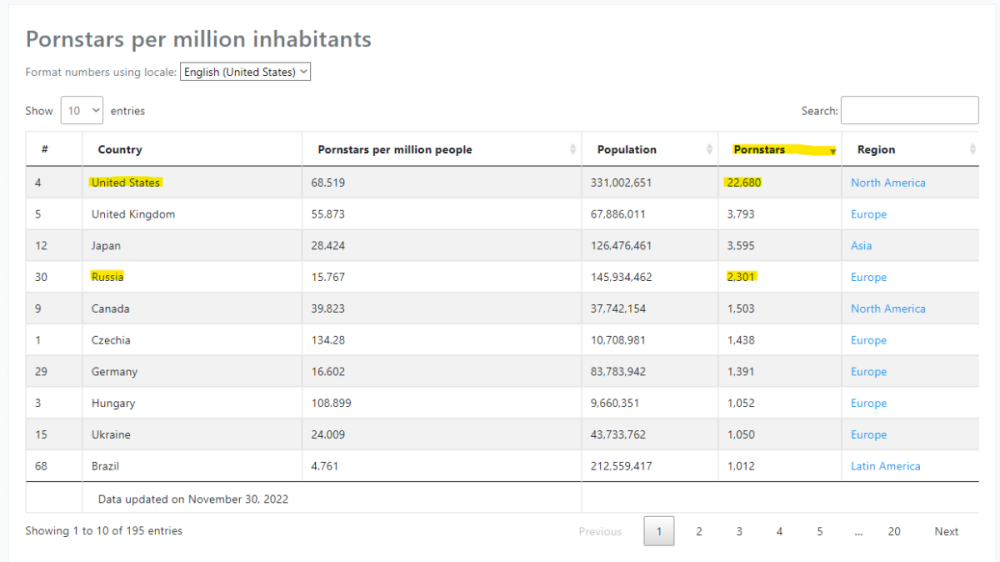The image size is (1000, 562).
Task: Expand the Show entries count dropdown
Action: [x=82, y=111]
